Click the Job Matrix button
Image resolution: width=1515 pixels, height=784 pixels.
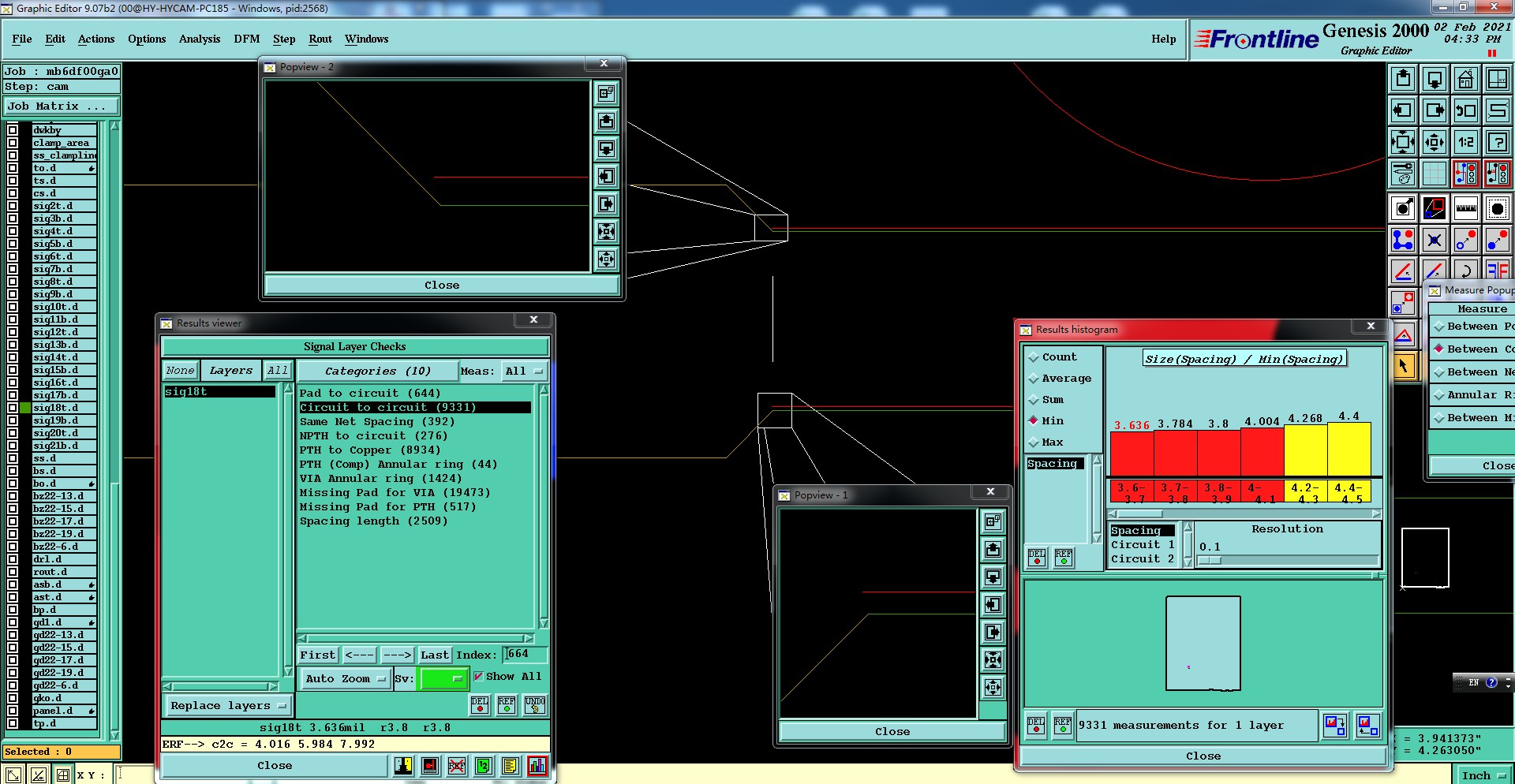point(60,106)
